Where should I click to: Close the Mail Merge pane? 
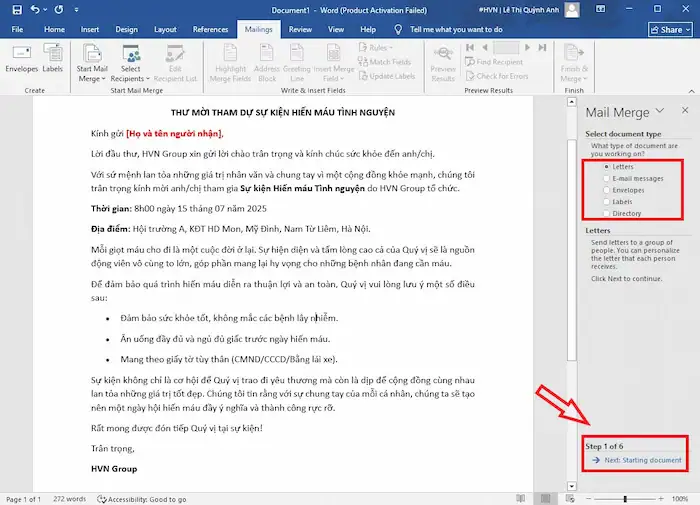pyautogui.click(x=684, y=111)
